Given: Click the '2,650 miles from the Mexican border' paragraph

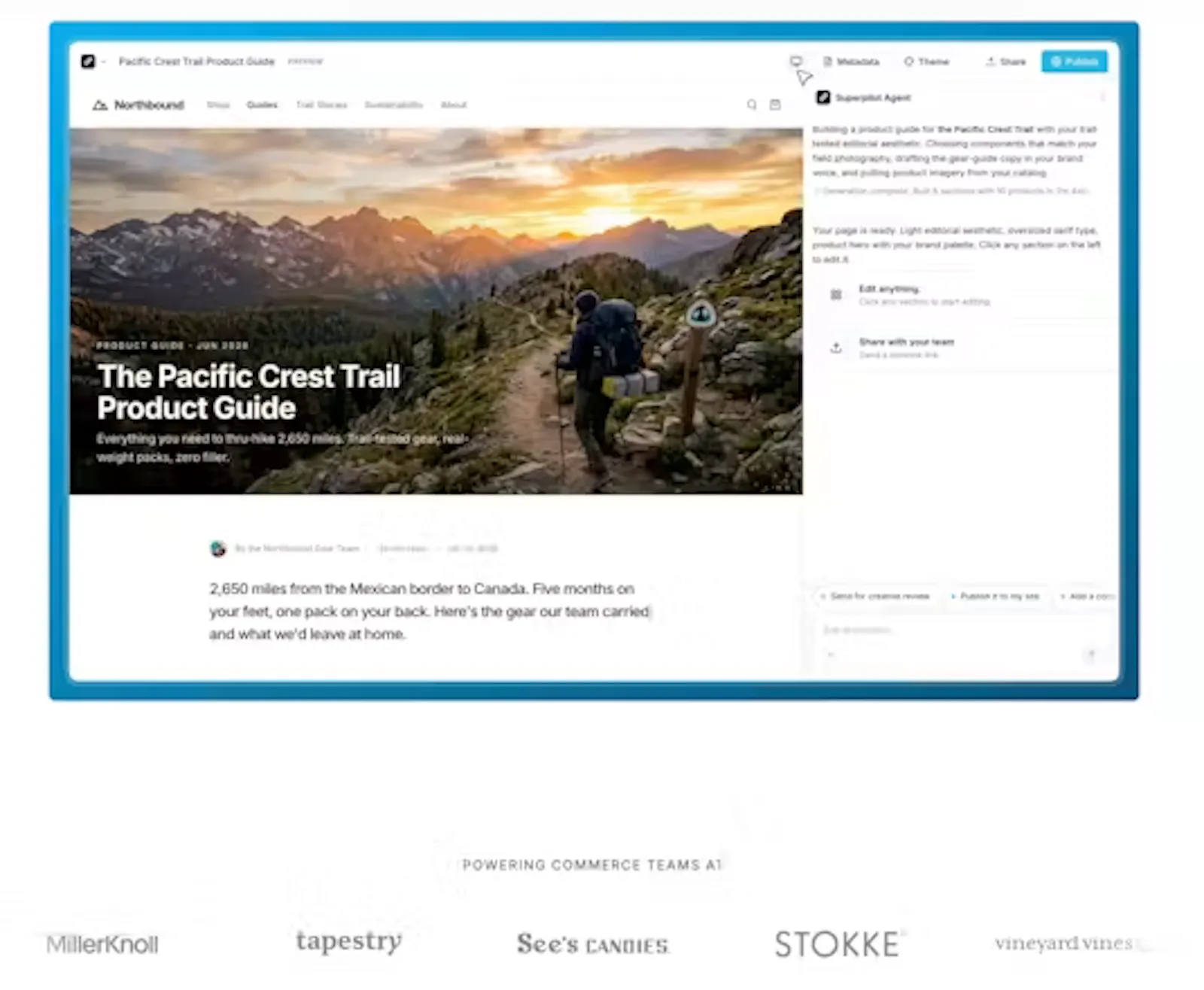Looking at the screenshot, I should [429, 612].
